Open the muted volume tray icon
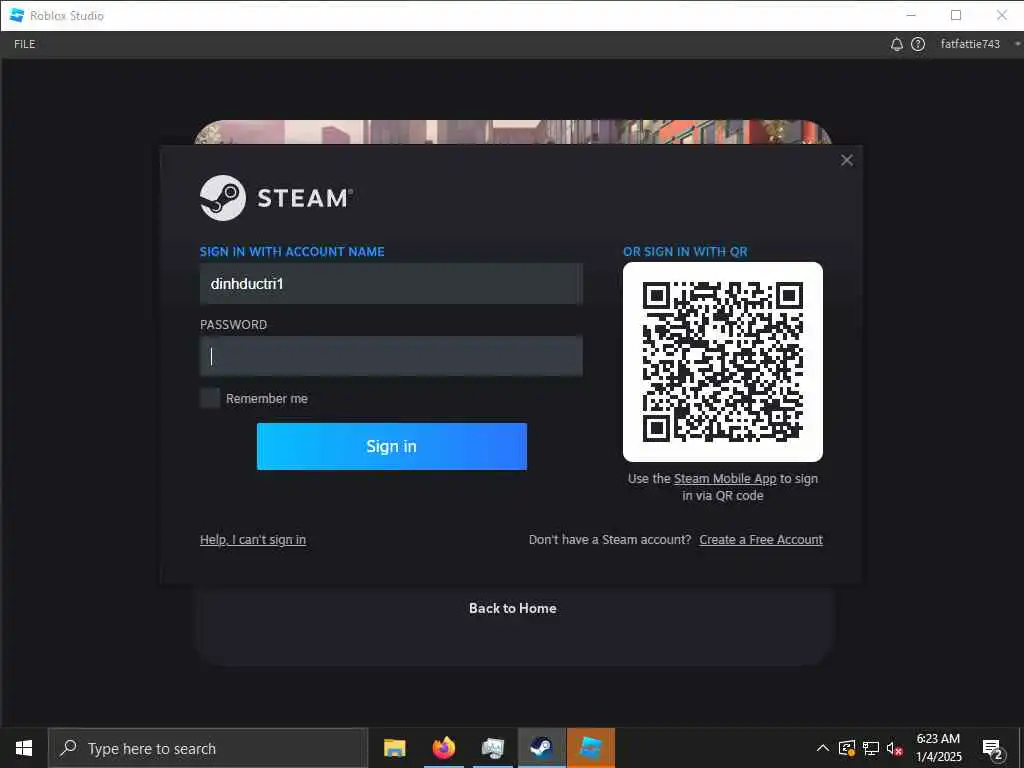The width and height of the screenshot is (1024, 768). point(895,748)
